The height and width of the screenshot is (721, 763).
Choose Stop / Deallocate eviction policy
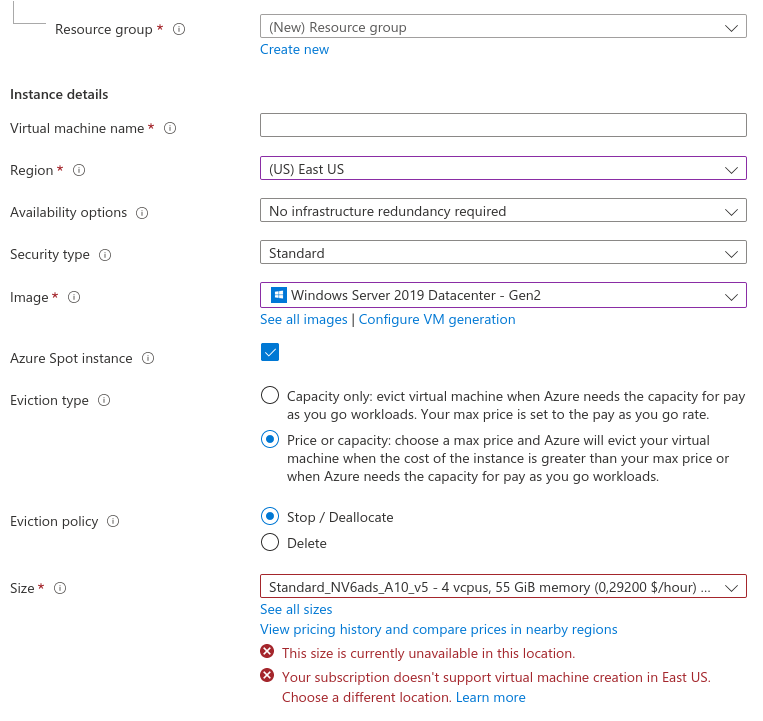pos(270,516)
